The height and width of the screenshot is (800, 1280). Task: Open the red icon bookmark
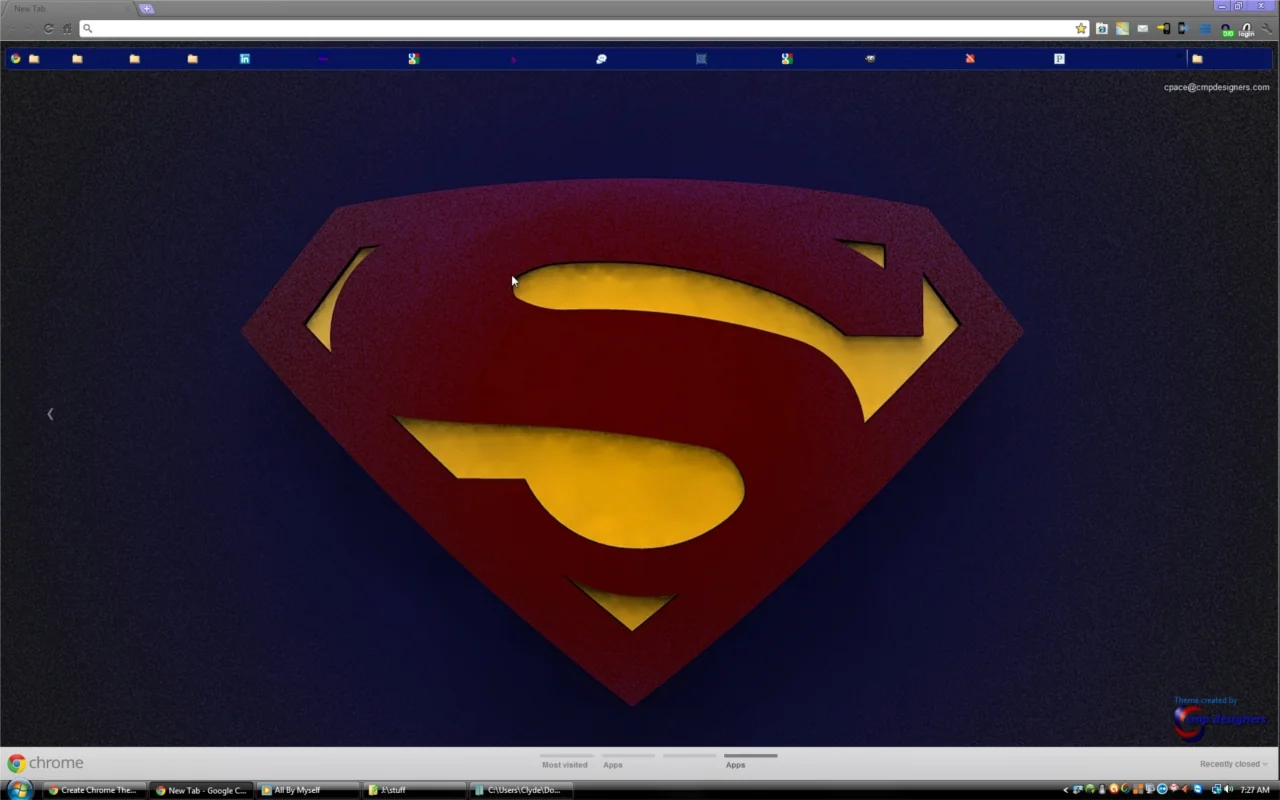pyautogui.click(x=970, y=59)
